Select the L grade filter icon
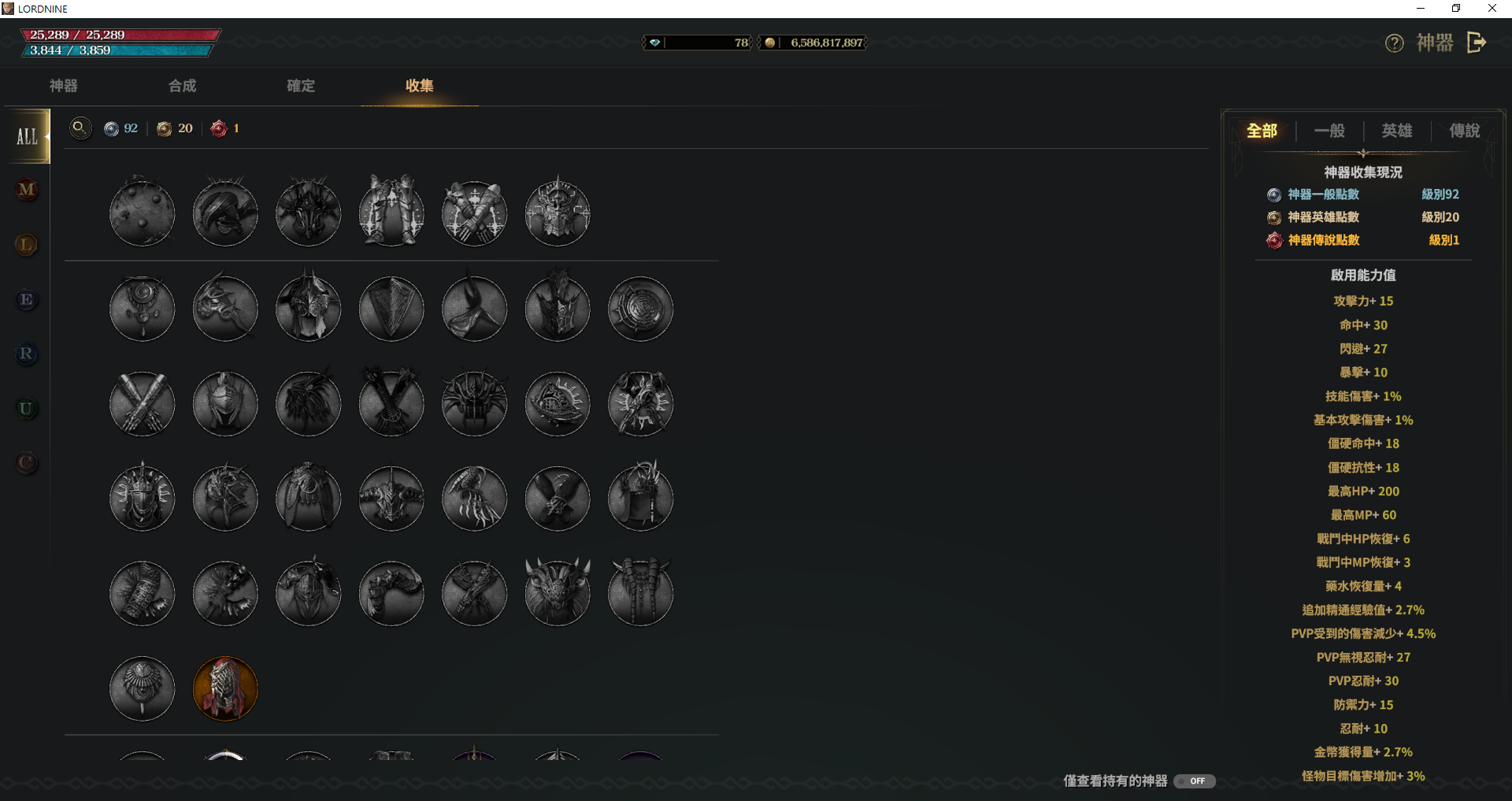The height and width of the screenshot is (801, 1512). pyautogui.click(x=27, y=245)
